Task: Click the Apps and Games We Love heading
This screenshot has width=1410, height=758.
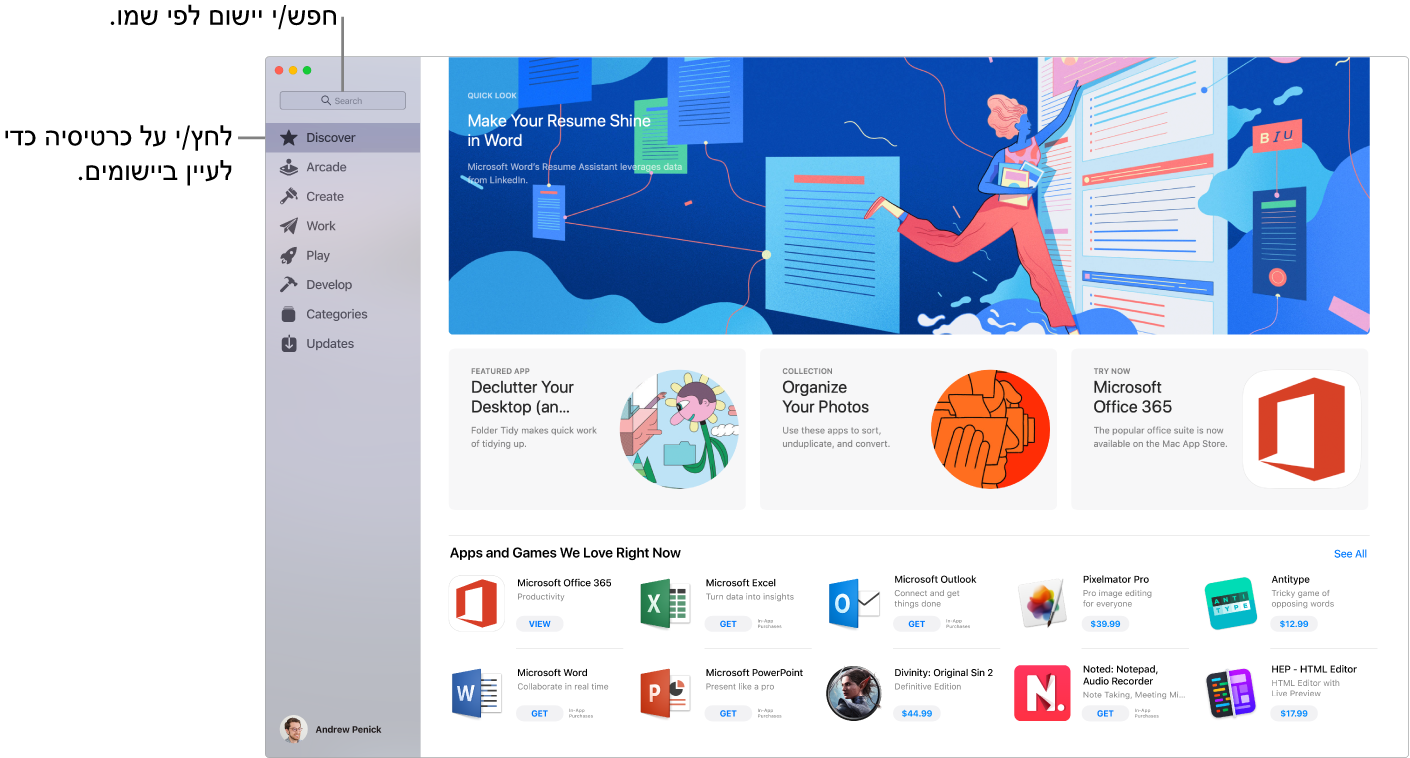Action: coord(565,553)
